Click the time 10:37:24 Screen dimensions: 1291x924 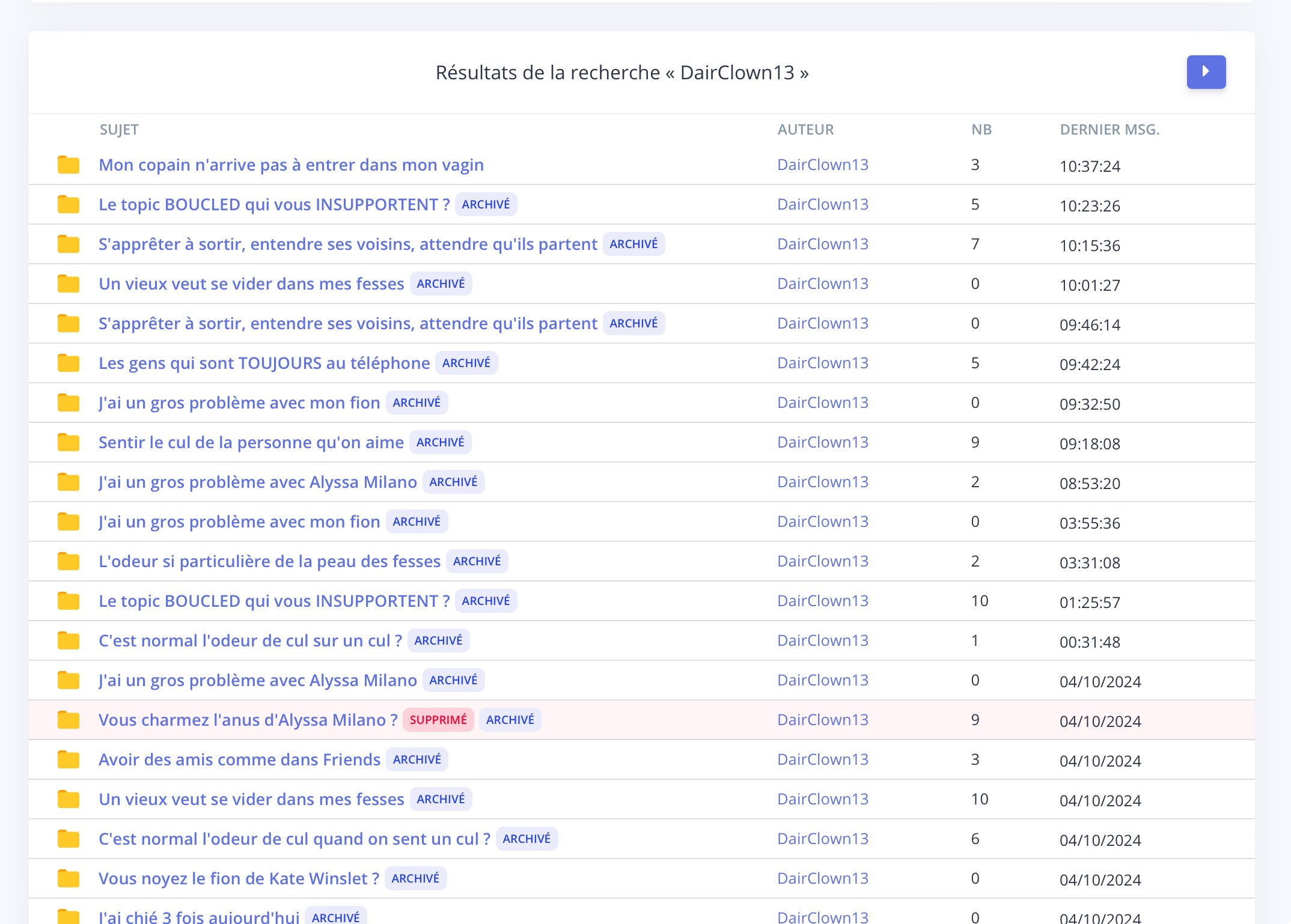[x=1090, y=166]
